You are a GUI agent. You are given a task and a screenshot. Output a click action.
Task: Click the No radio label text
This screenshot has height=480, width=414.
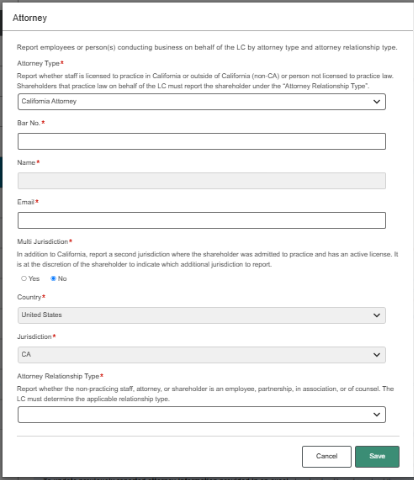(x=62, y=279)
